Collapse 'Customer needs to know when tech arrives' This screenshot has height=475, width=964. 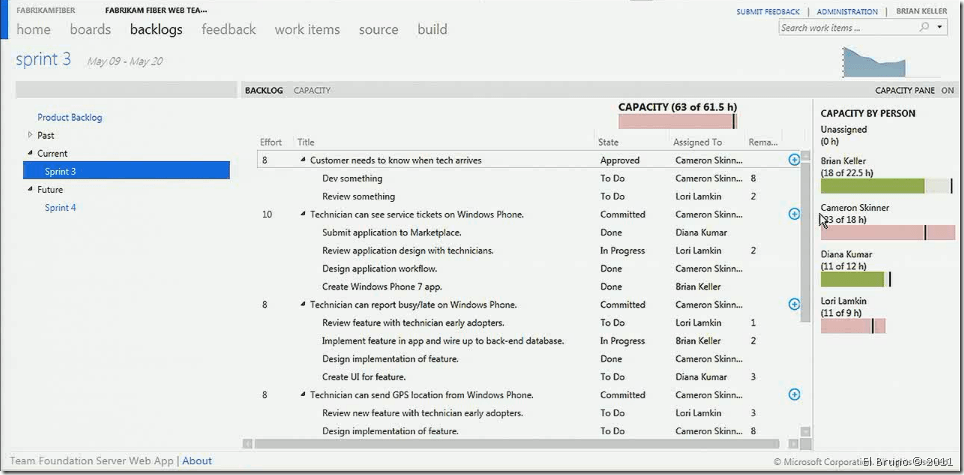[x=303, y=160]
